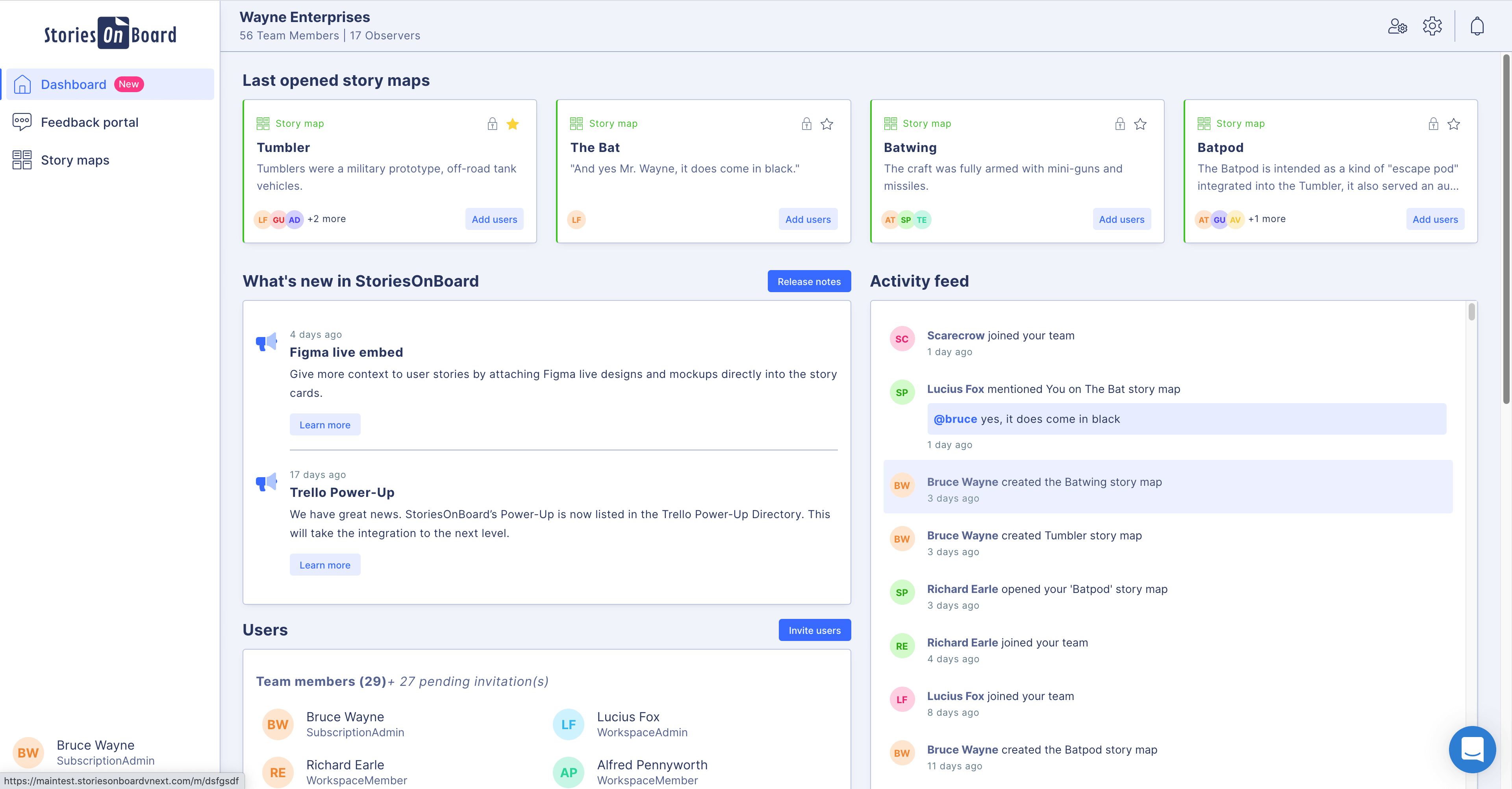
Task: Favorite the Batpod story map
Action: tap(1454, 124)
